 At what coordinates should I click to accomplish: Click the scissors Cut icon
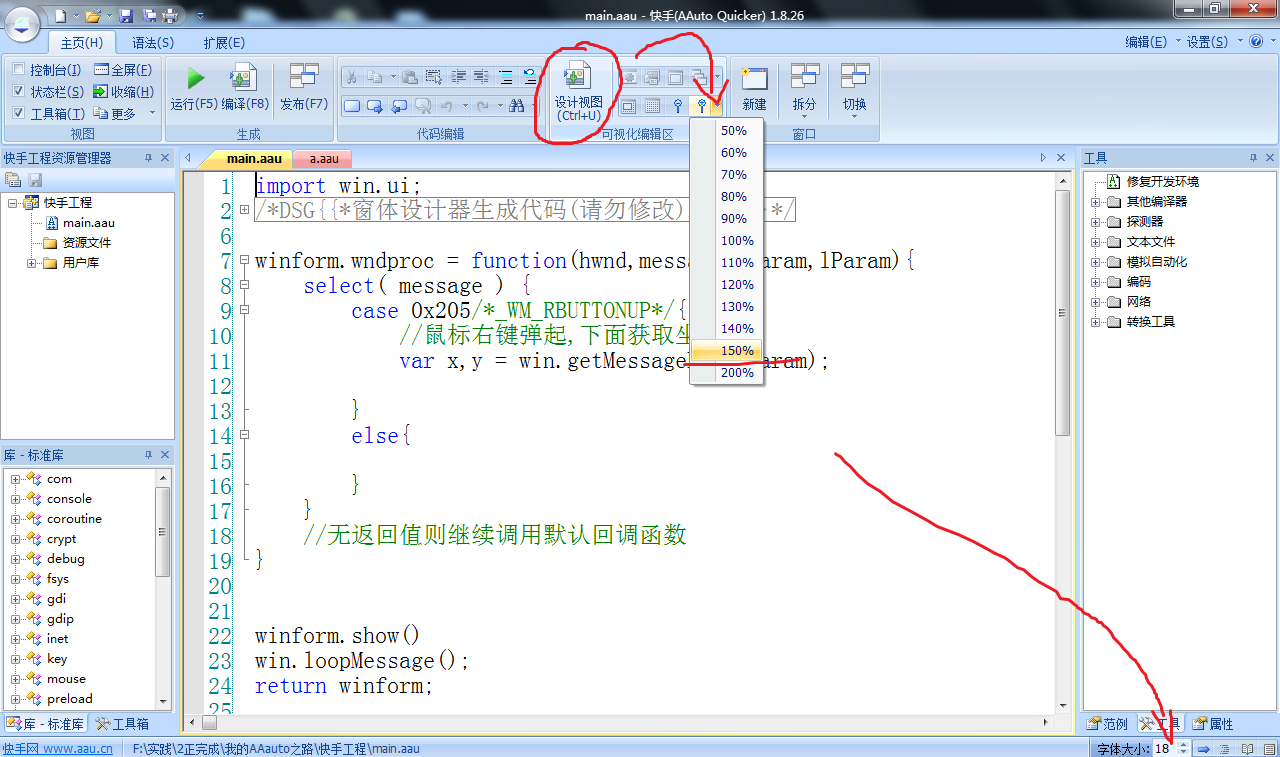pos(351,77)
